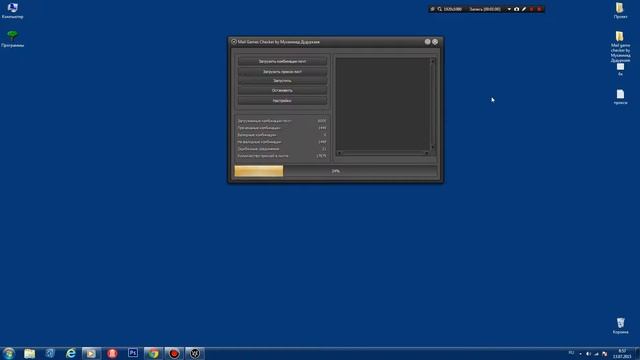Click the red round taskbar icon beside Photoshop
The height and width of the screenshot is (360, 640).
[x=112, y=353]
